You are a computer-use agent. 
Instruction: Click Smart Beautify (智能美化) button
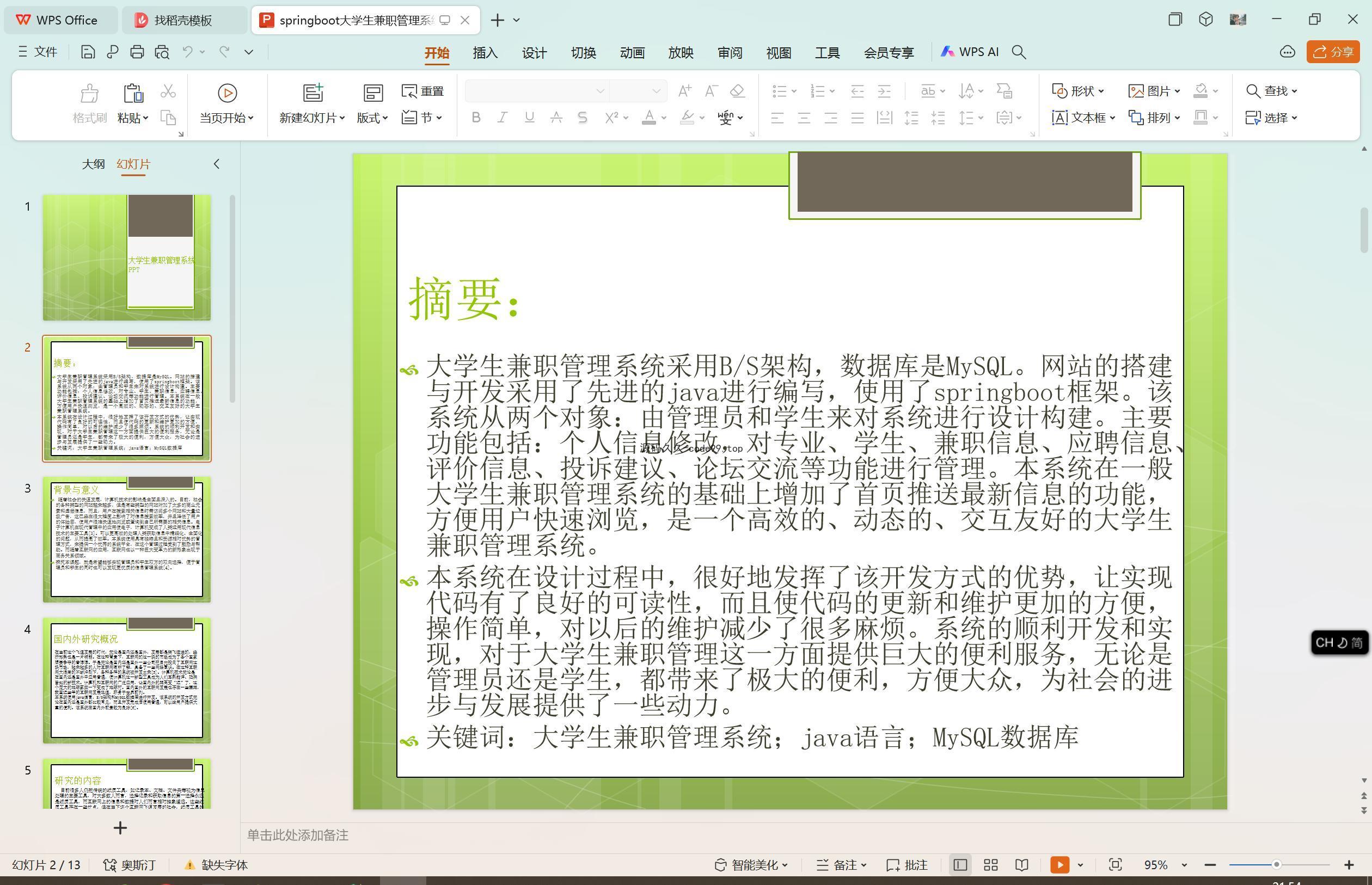[751, 865]
